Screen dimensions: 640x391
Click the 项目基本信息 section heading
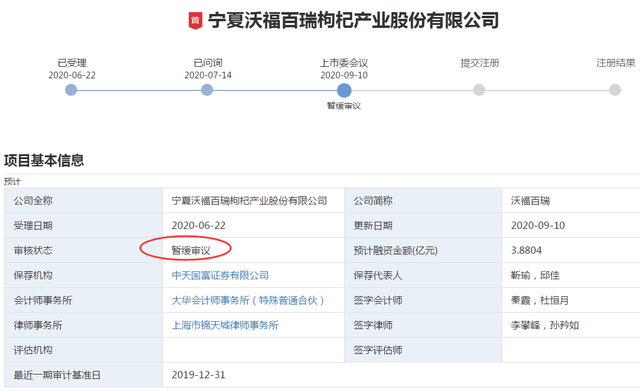coord(44,160)
